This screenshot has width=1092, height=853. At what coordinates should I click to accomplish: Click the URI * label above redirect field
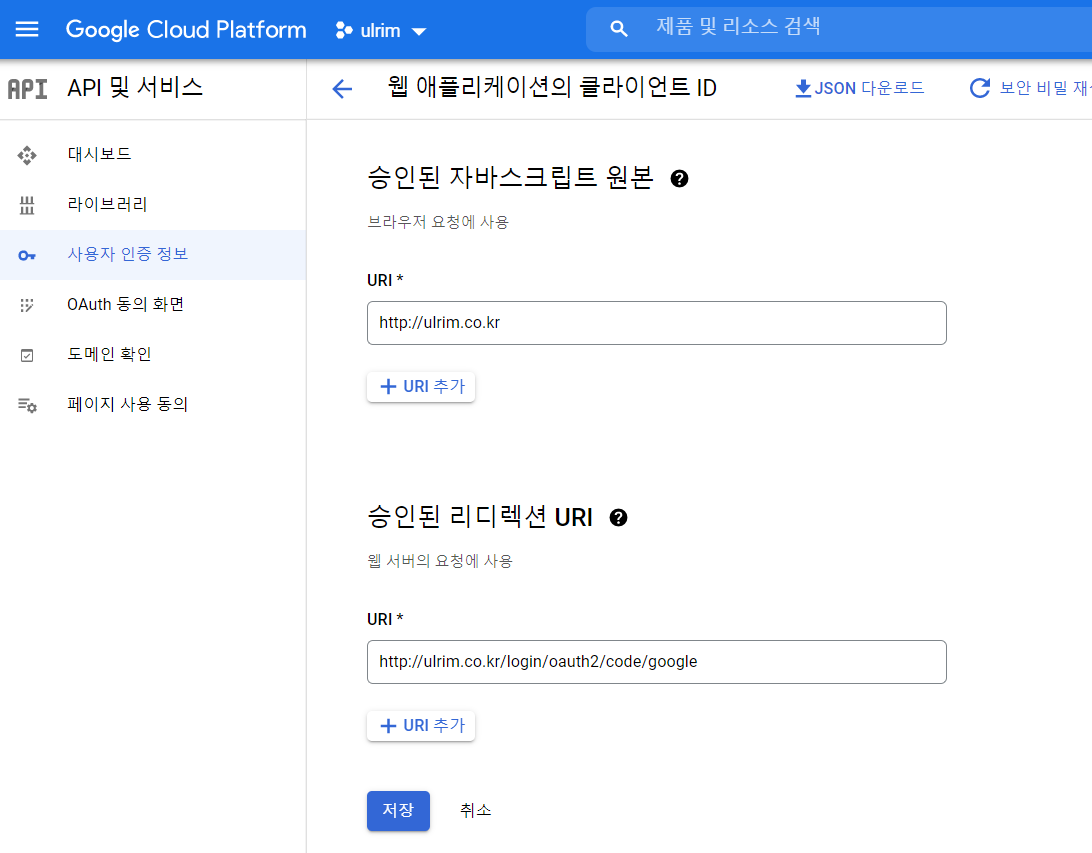(x=385, y=619)
